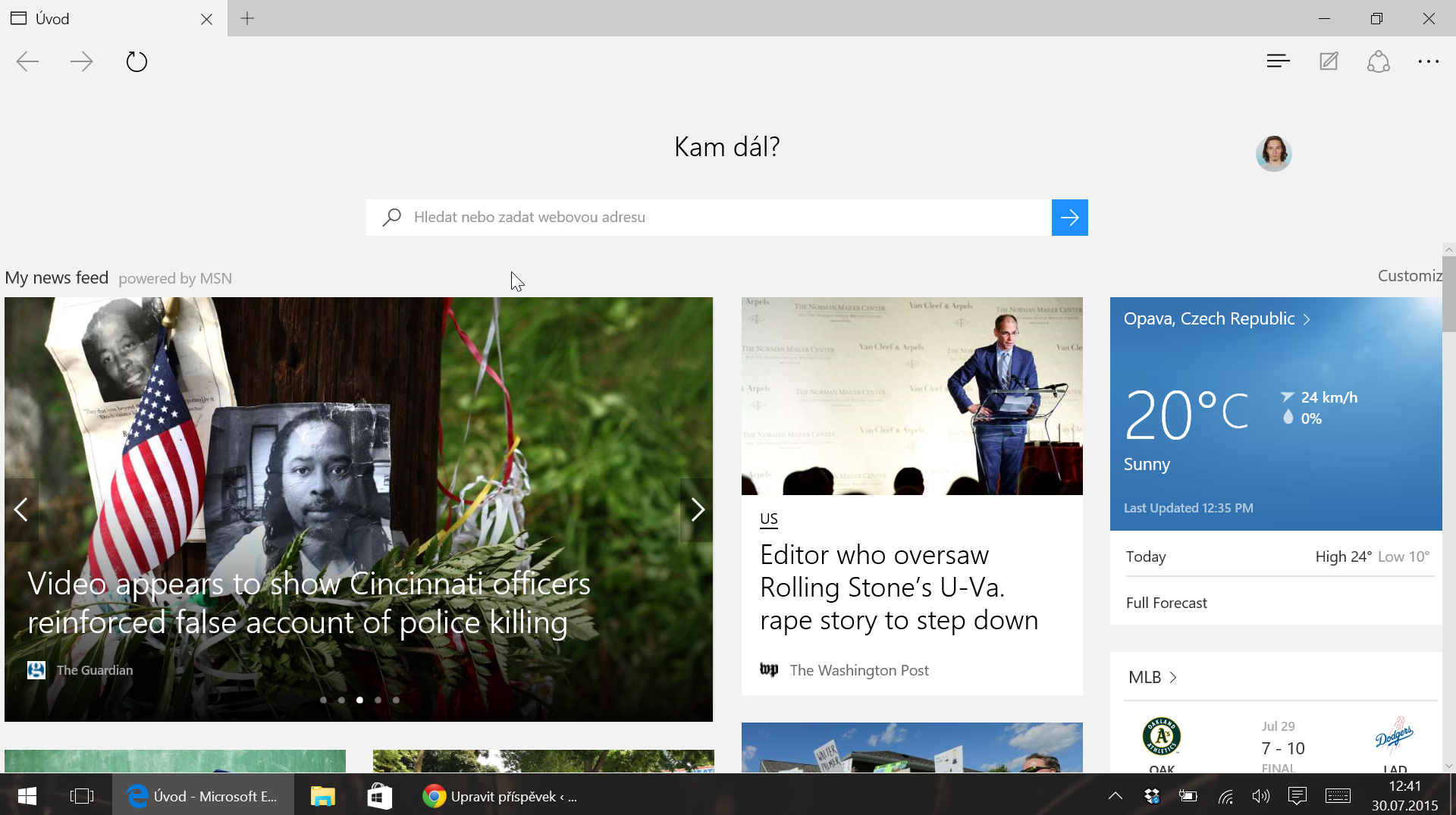Open the Rolling Stone editor article headline

point(899,588)
